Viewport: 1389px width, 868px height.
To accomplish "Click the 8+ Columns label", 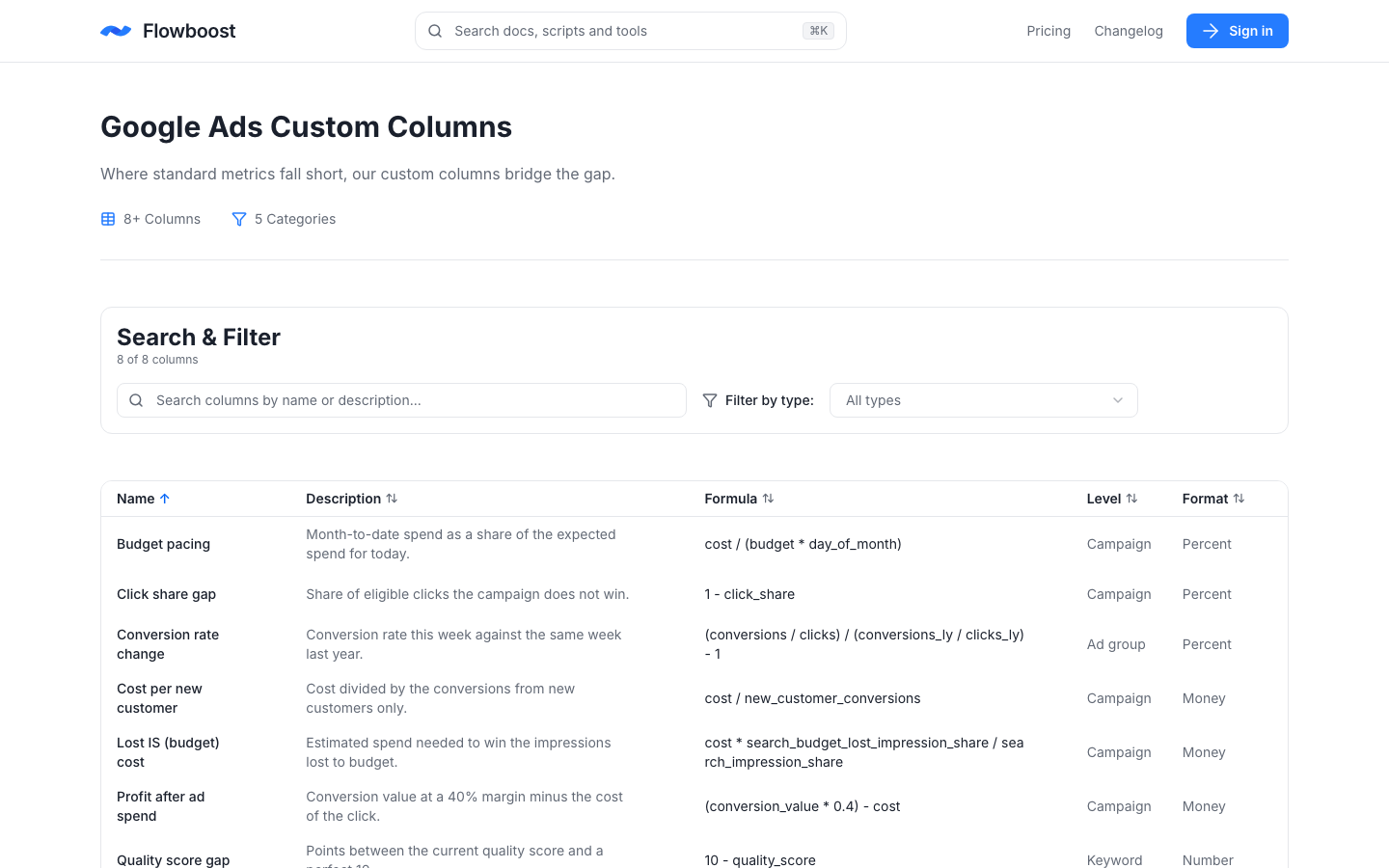I will tap(162, 219).
